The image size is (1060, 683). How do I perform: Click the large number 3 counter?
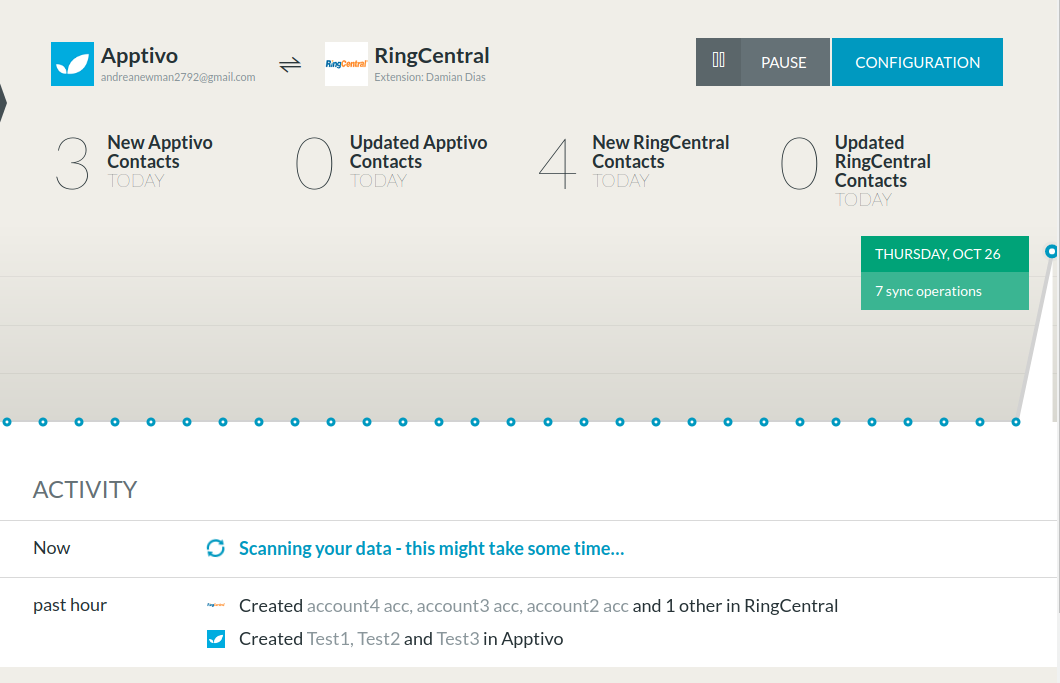(72, 163)
